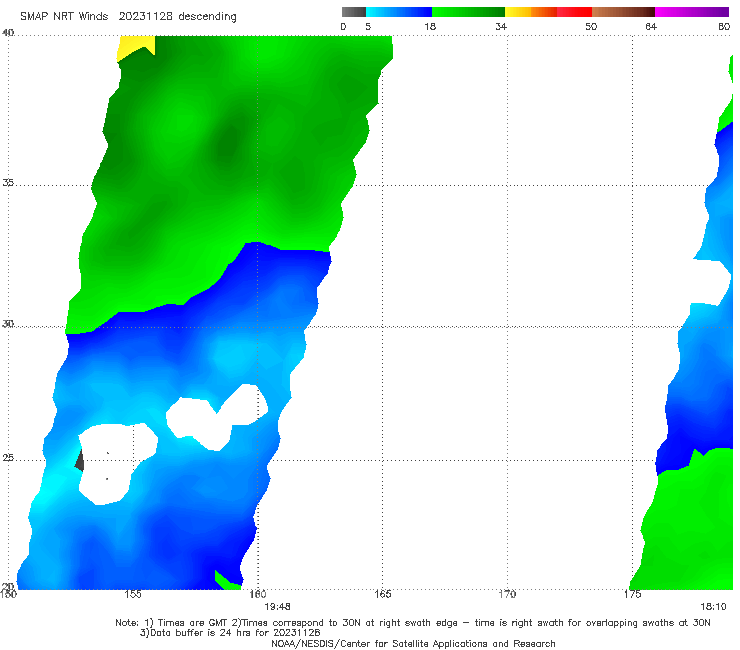Click the swath time "19:48"
Screen dimensions: 740x650
tap(277, 607)
